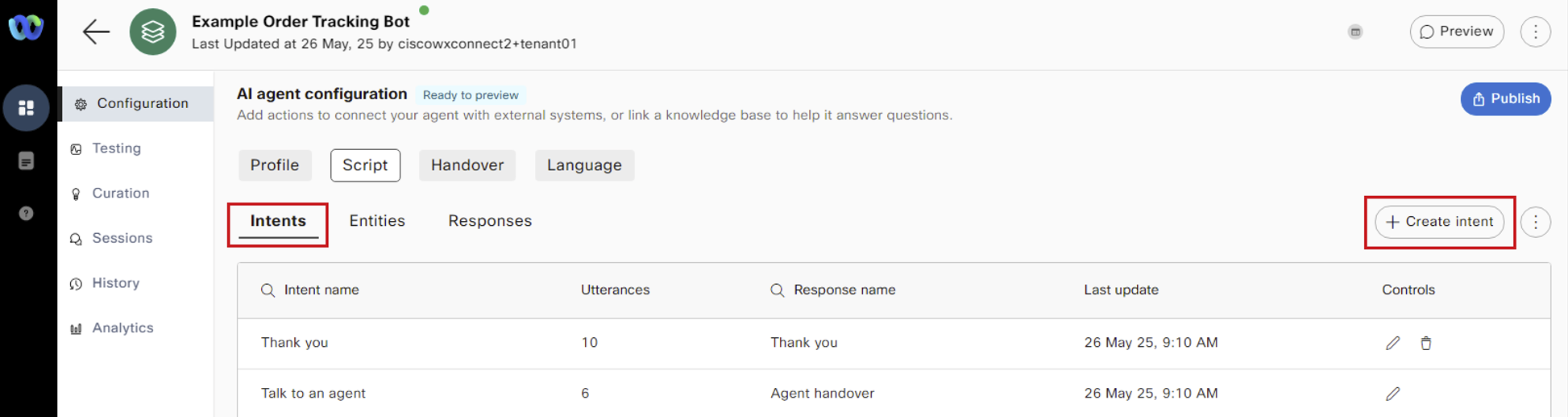Edit the Thank you intent
This screenshot has width=1568, height=417.
[x=1392, y=343]
